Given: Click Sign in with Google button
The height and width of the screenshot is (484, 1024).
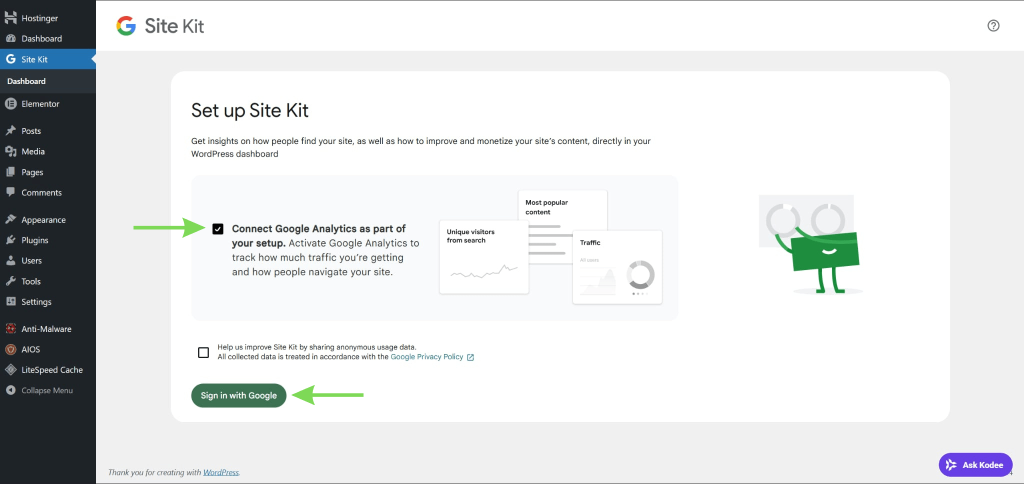Looking at the screenshot, I should 239,395.
